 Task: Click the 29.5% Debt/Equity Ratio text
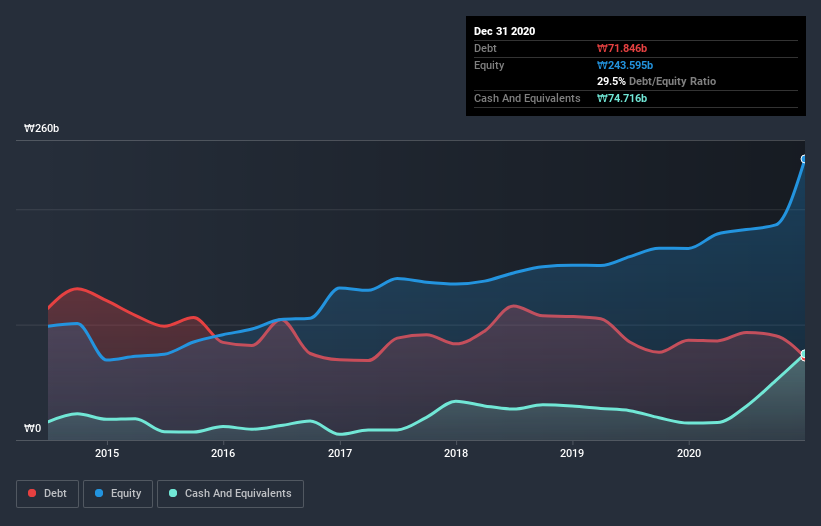point(657,82)
